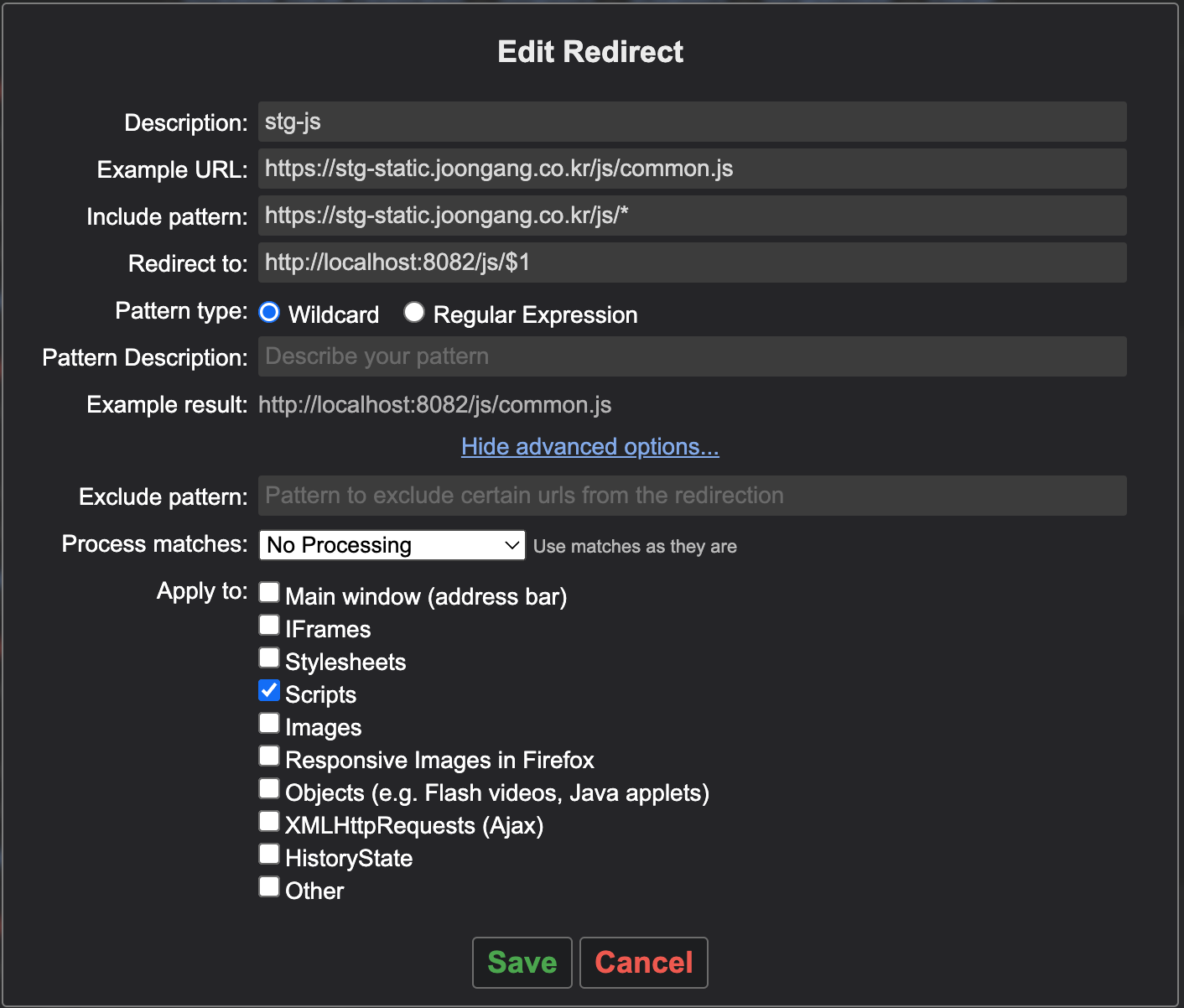The height and width of the screenshot is (1008, 1184).
Task: Click the Include pattern input field
Action: 691,216
